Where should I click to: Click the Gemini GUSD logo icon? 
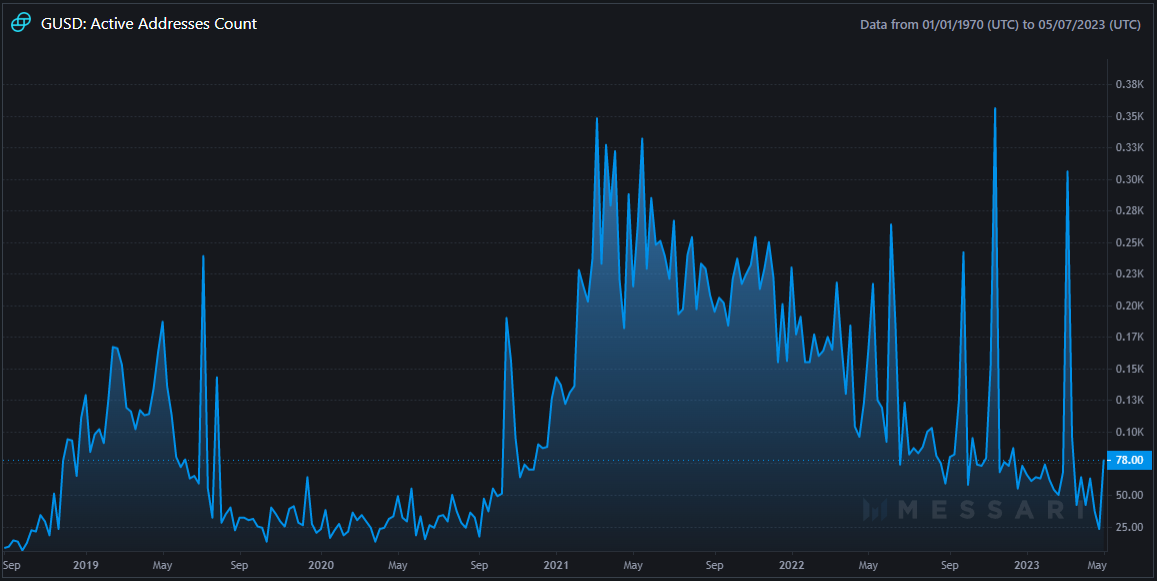coord(21,23)
